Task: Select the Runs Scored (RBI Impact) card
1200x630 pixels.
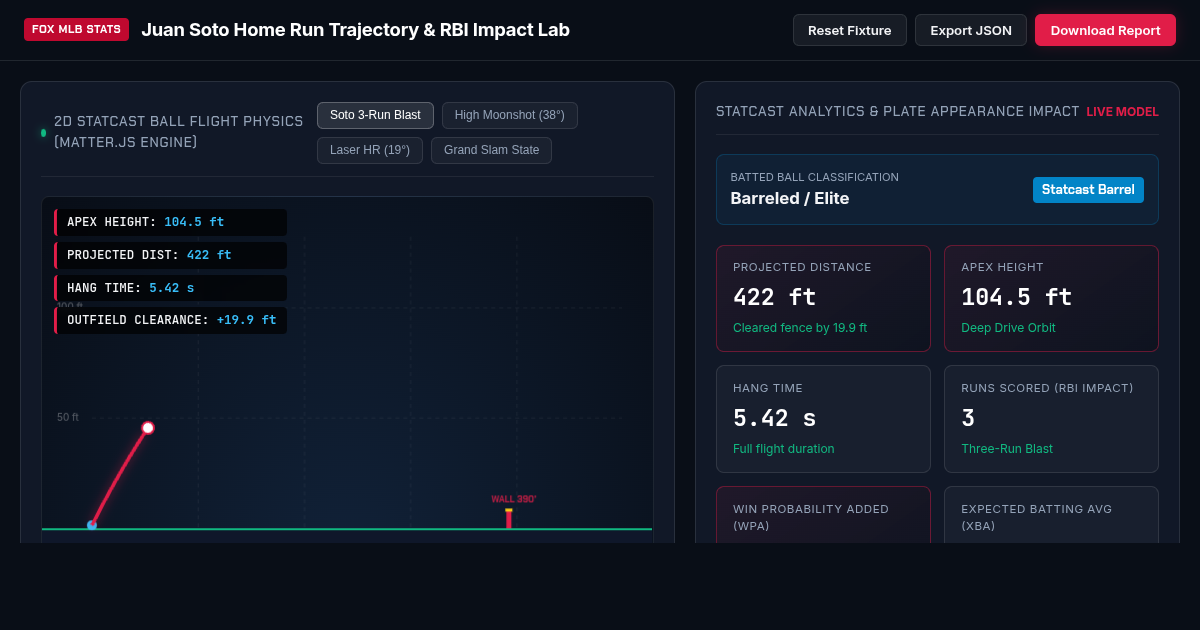Action: [1051, 419]
